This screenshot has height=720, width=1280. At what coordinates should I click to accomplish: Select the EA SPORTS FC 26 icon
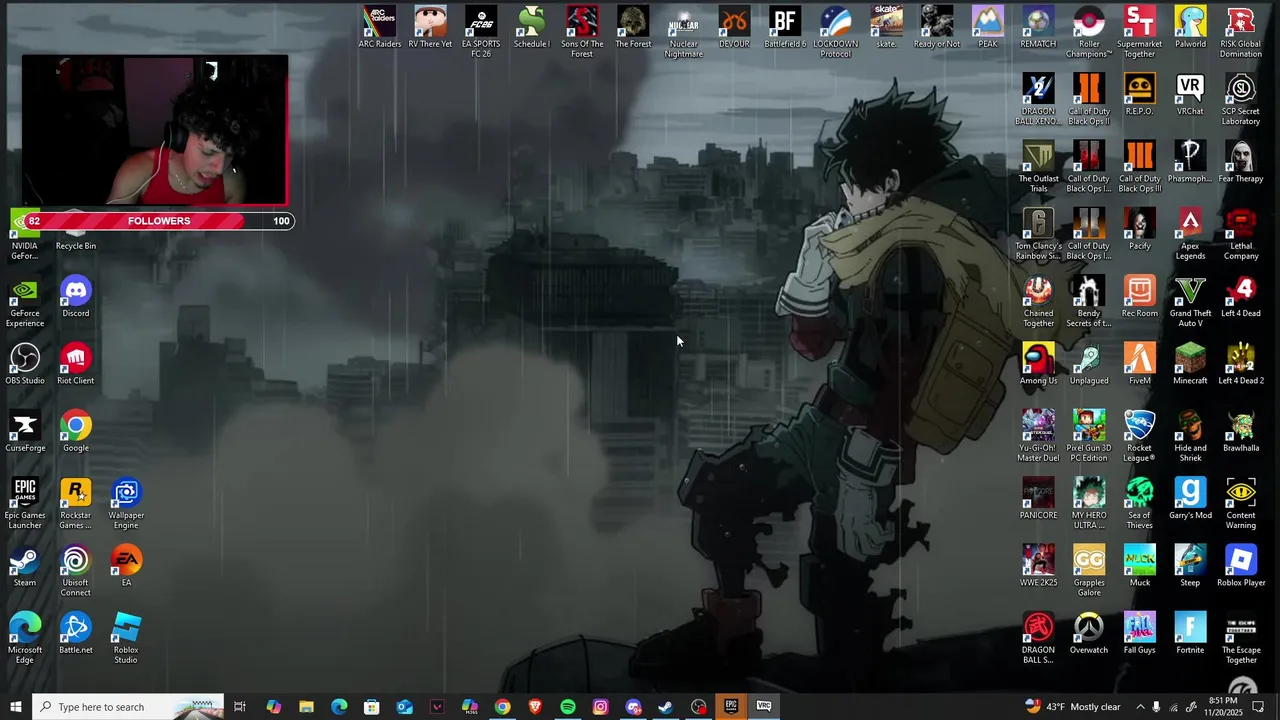(481, 32)
